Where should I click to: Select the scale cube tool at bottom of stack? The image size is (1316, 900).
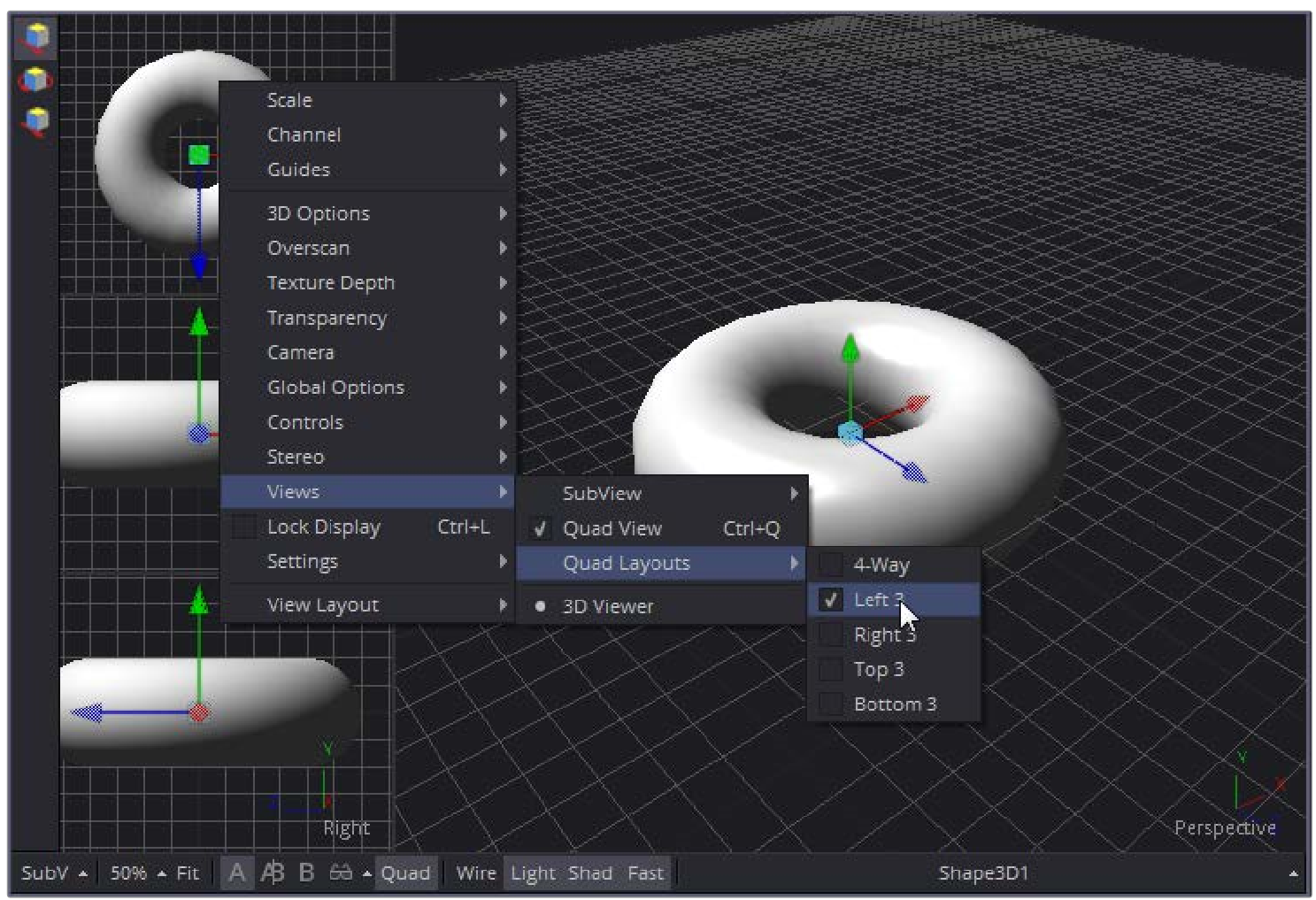tap(36, 119)
